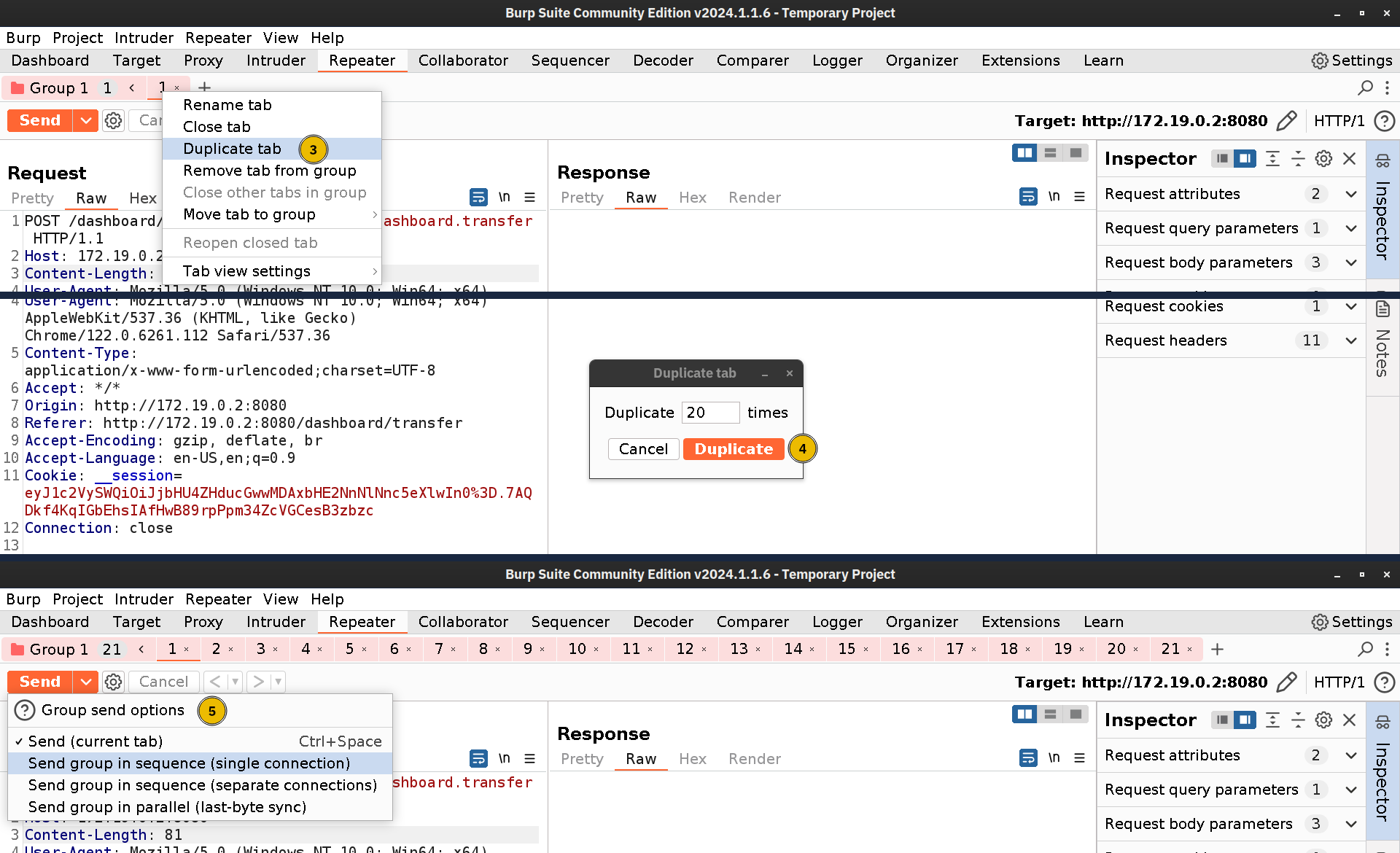The height and width of the screenshot is (853, 1400).
Task: Open the Send button dropdown arrow
Action: pyautogui.click(x=86, y=120)
